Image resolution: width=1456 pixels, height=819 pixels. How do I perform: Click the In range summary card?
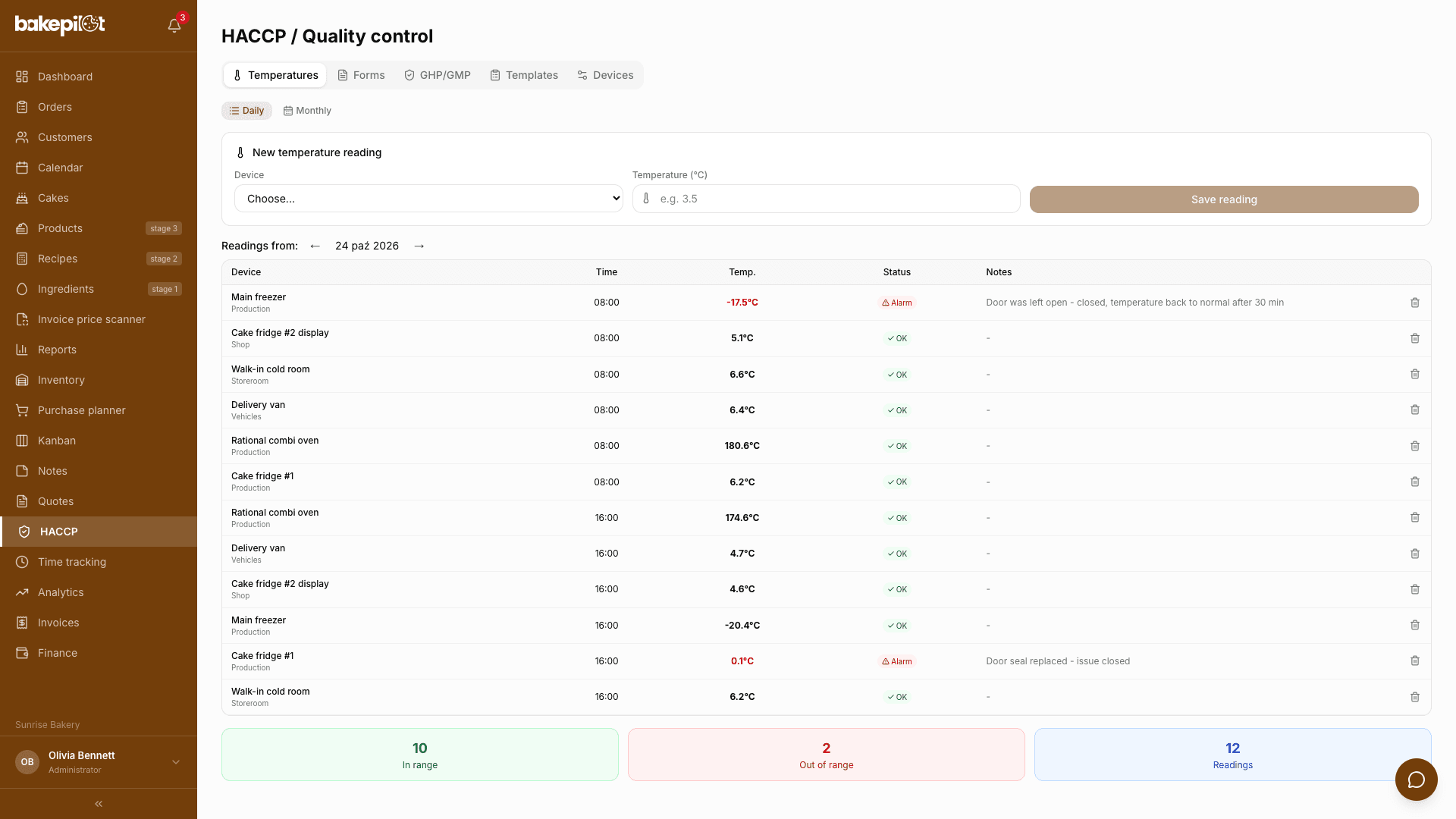420,755
